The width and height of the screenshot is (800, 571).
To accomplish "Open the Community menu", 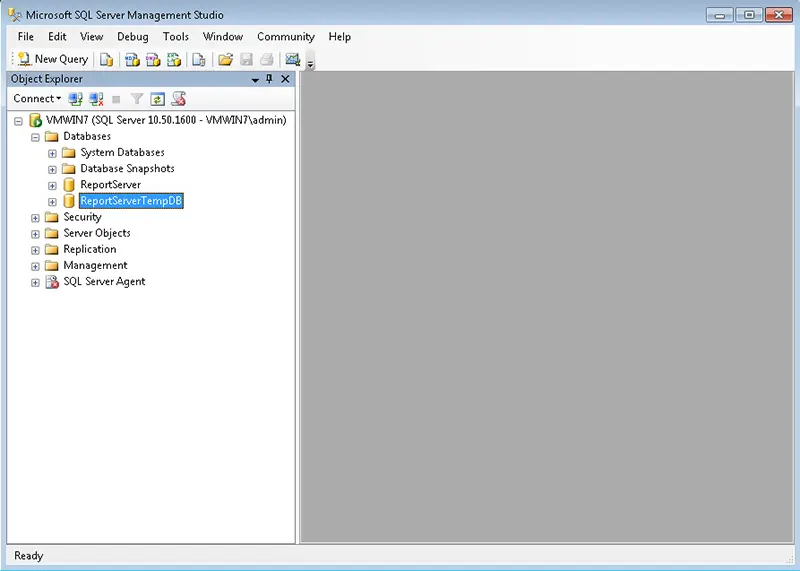I will 286,37.
